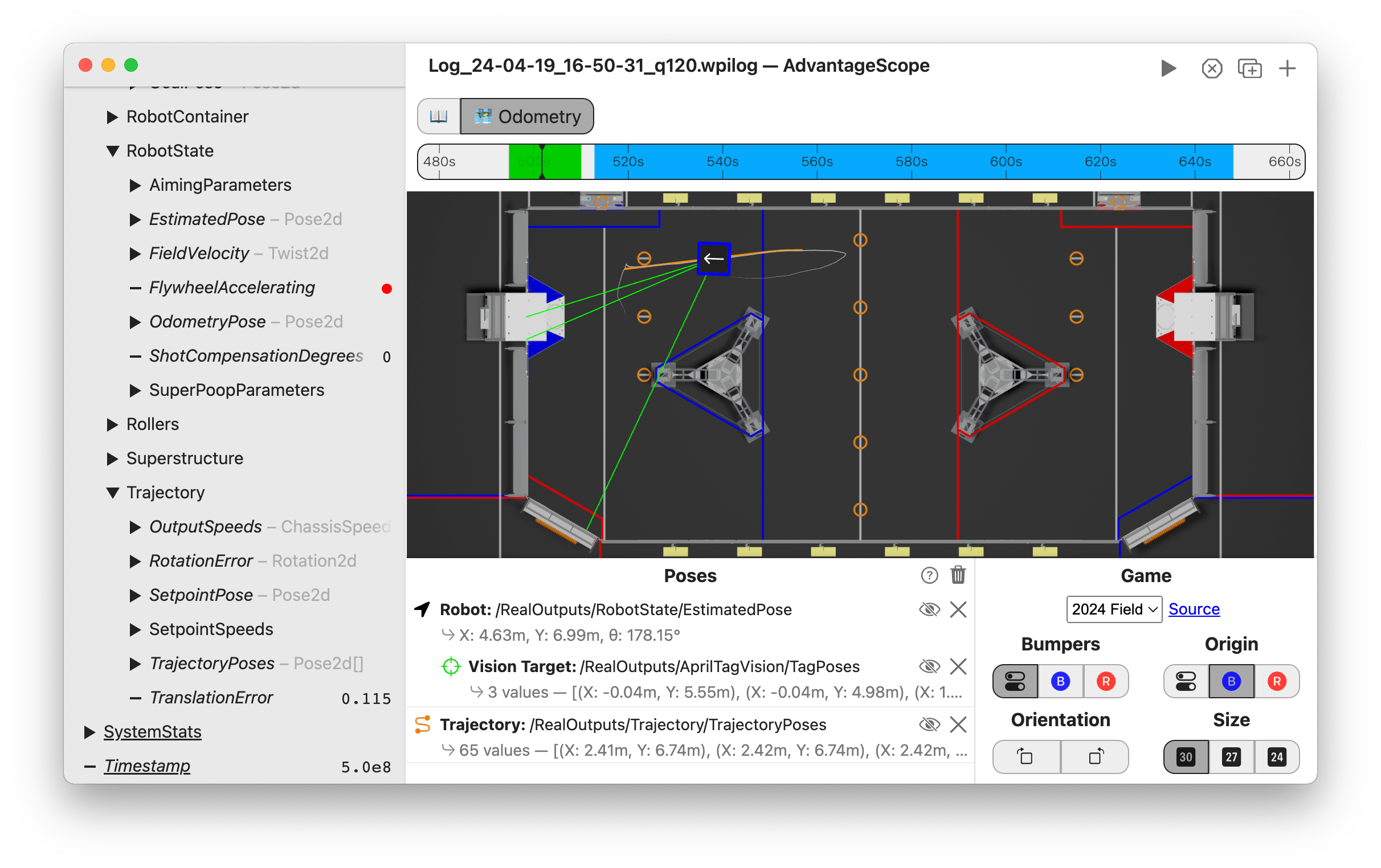Click the Vision Target crosshair icon
Viewport: 1381px width, 868px height.
click(x=451, y=666)
